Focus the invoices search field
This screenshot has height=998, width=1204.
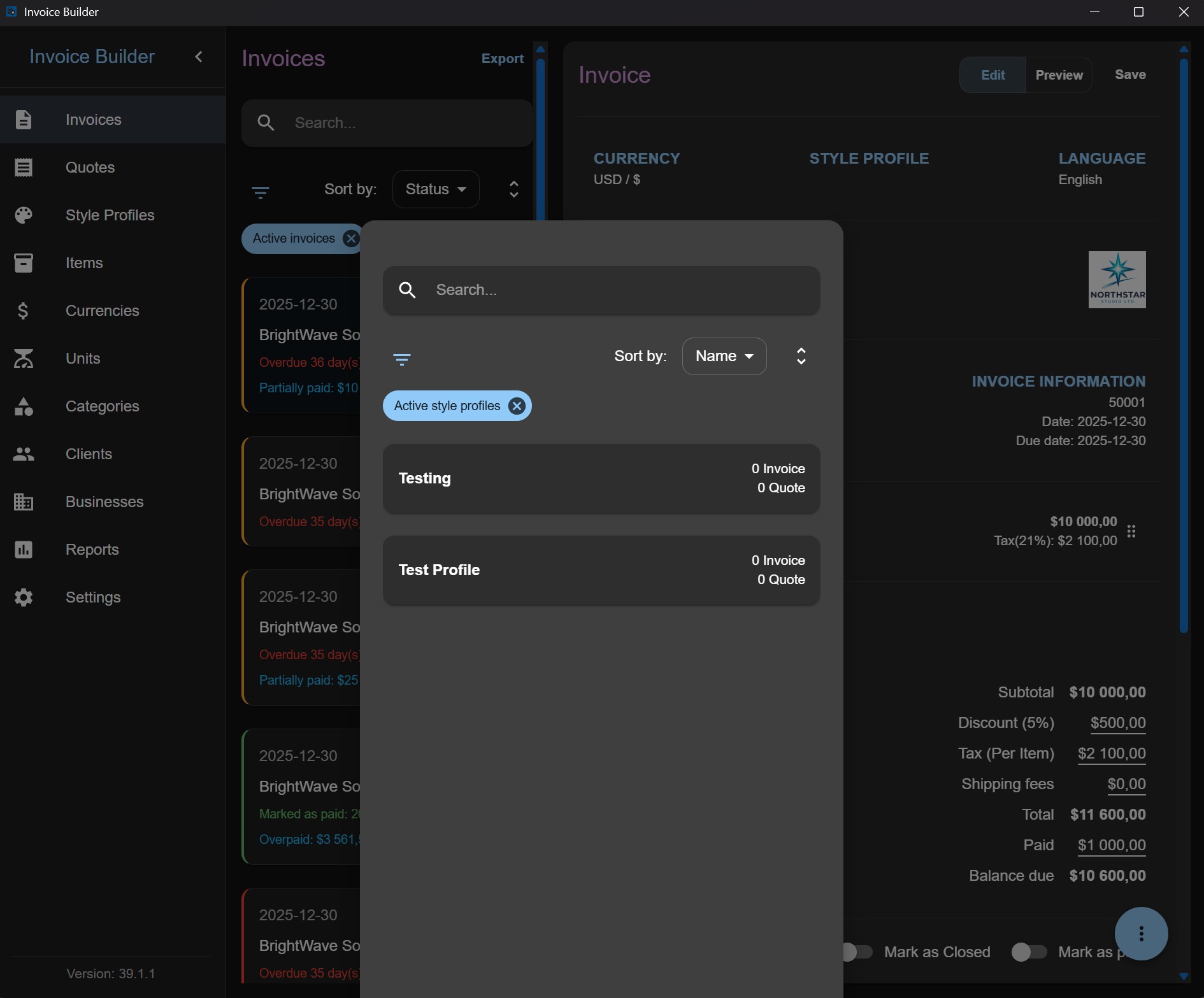click(387, 123)
